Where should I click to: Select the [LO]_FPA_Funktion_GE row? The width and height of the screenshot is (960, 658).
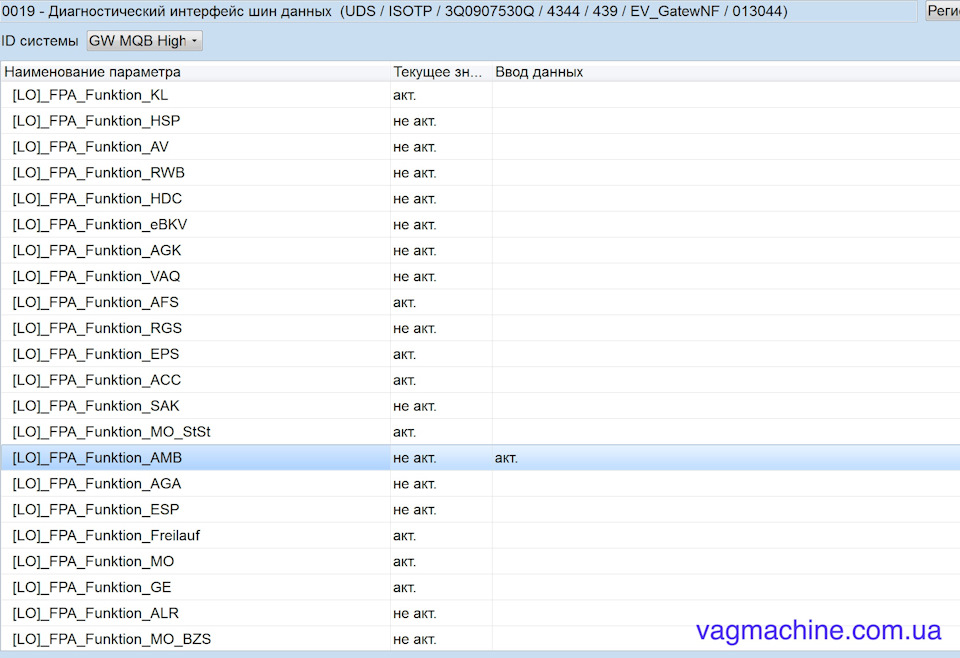(480, 588)
